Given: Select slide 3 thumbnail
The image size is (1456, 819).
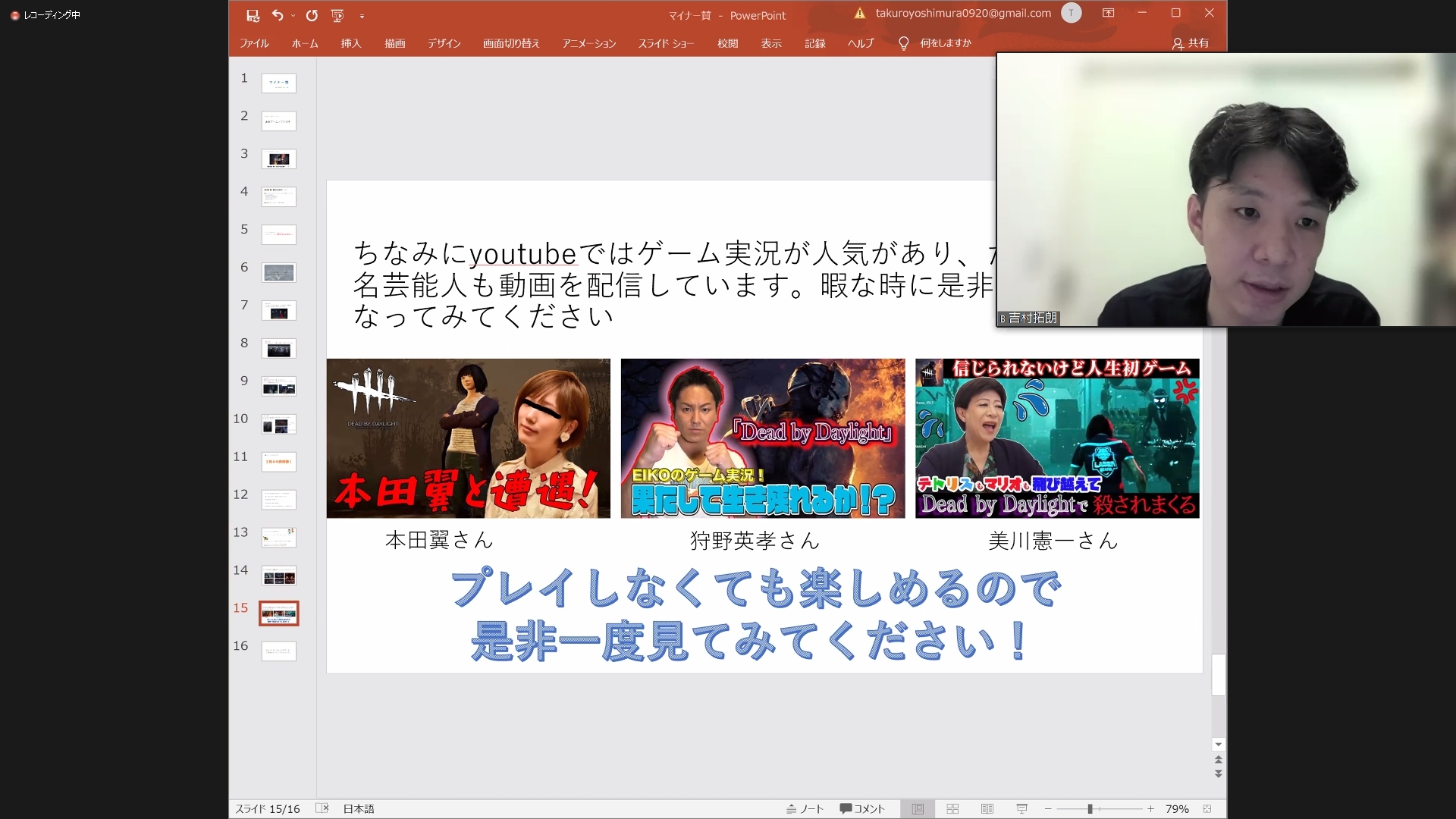Looking at the screenshot, I should coord(278,158).
